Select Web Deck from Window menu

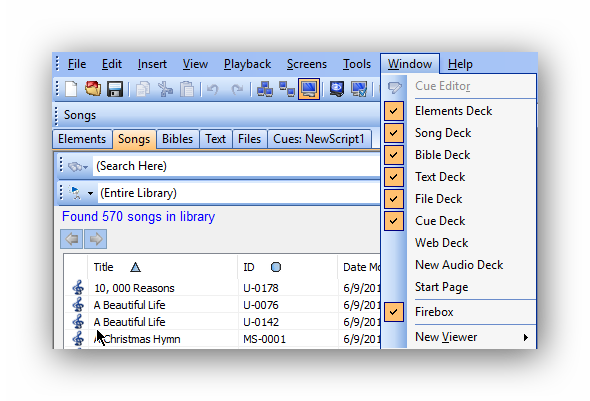(441, 243)
